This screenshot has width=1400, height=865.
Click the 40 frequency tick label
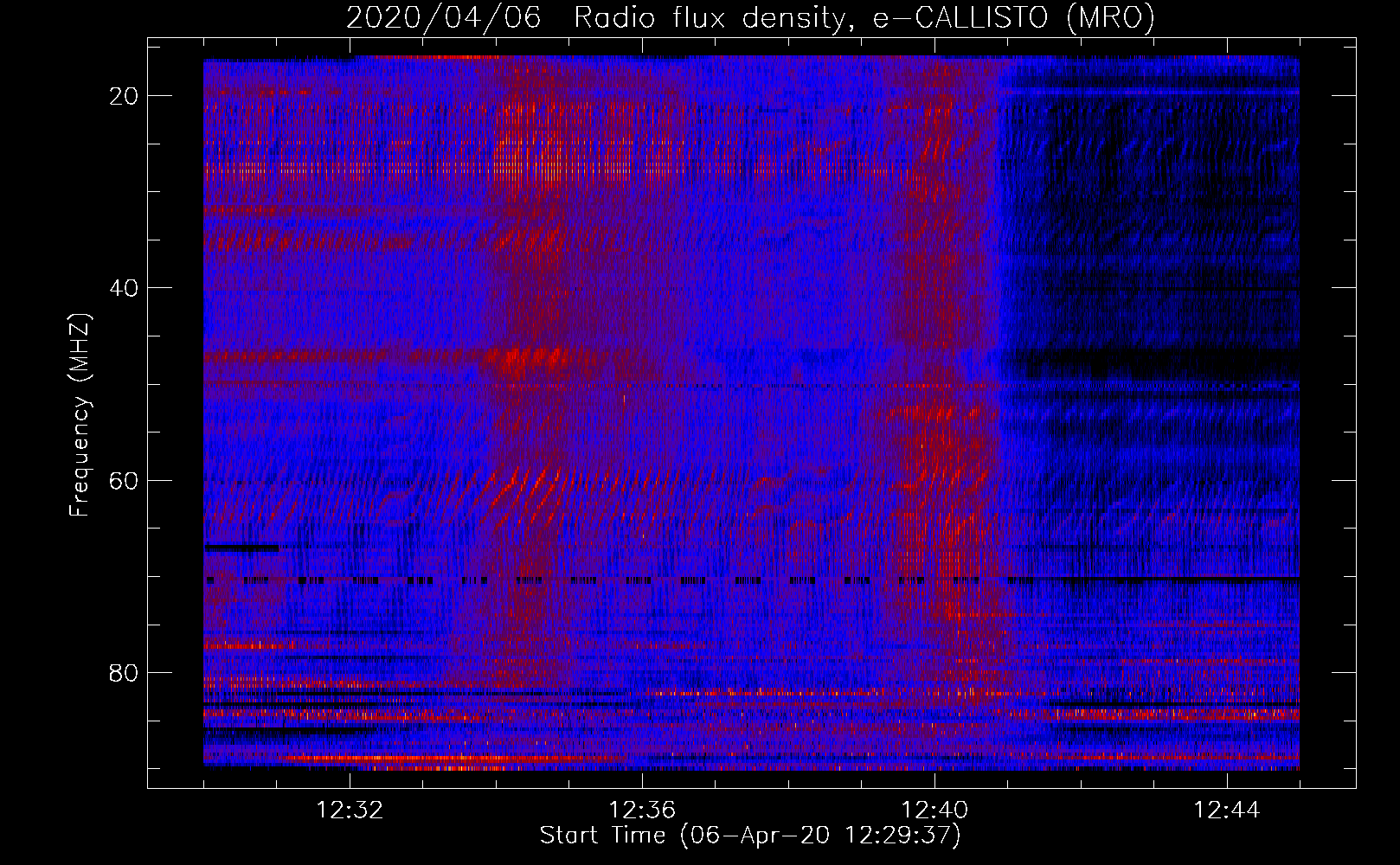coord(125,288)
